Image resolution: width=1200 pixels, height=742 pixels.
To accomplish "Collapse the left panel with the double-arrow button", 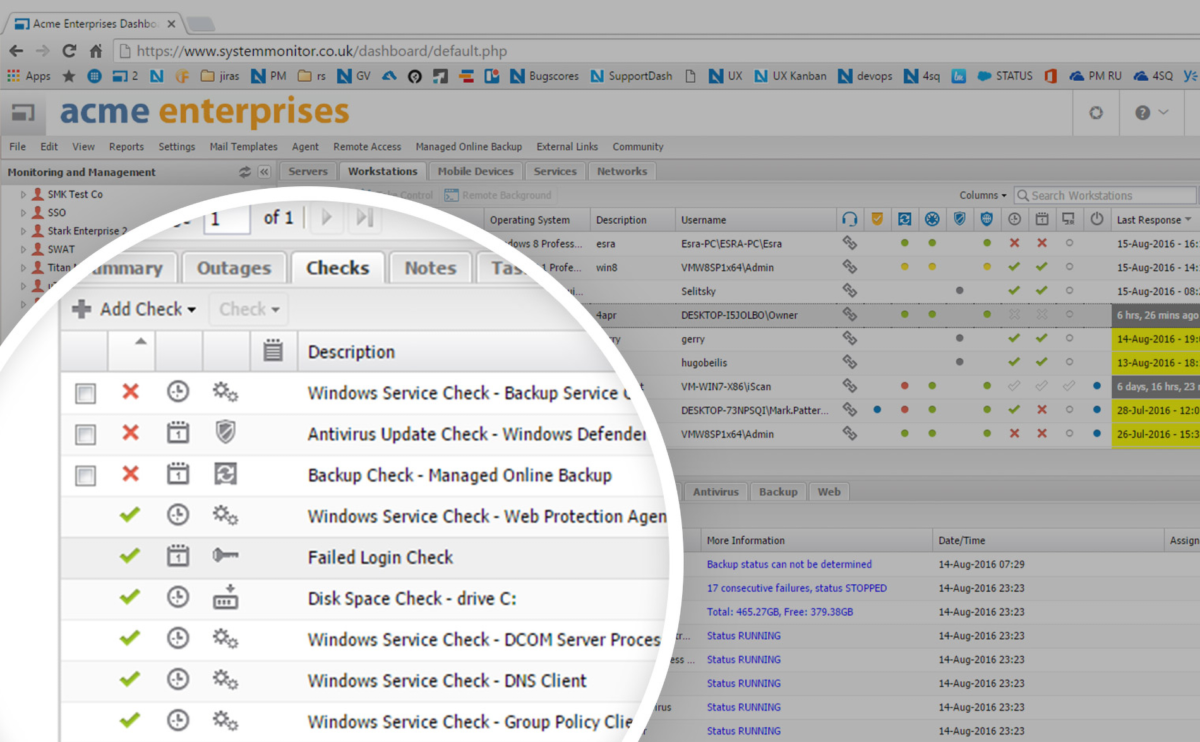I will point(264,172).
